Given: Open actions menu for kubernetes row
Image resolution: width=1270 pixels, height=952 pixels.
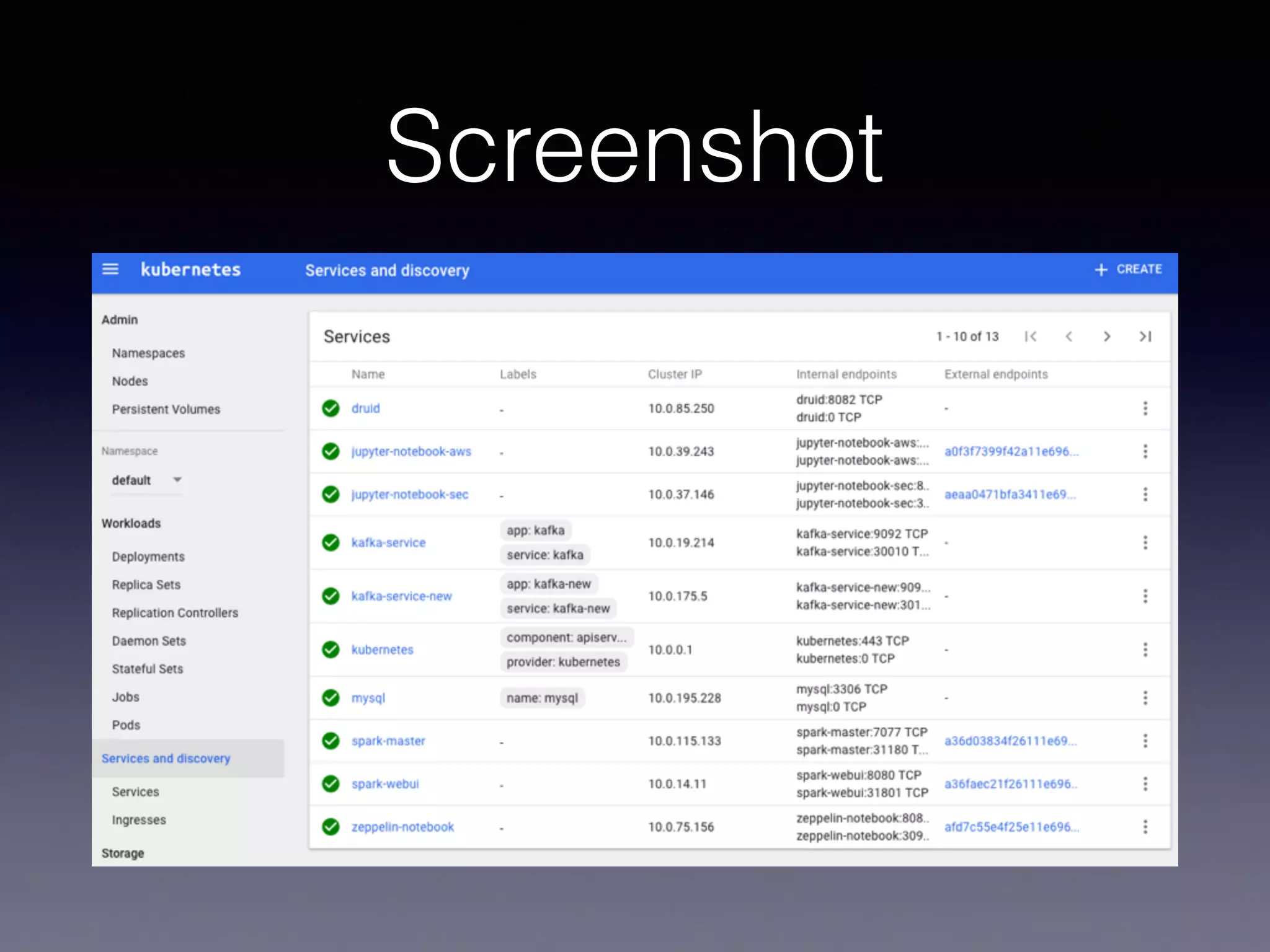Looking at the screenshot, I should click(x=1145, y=650).
